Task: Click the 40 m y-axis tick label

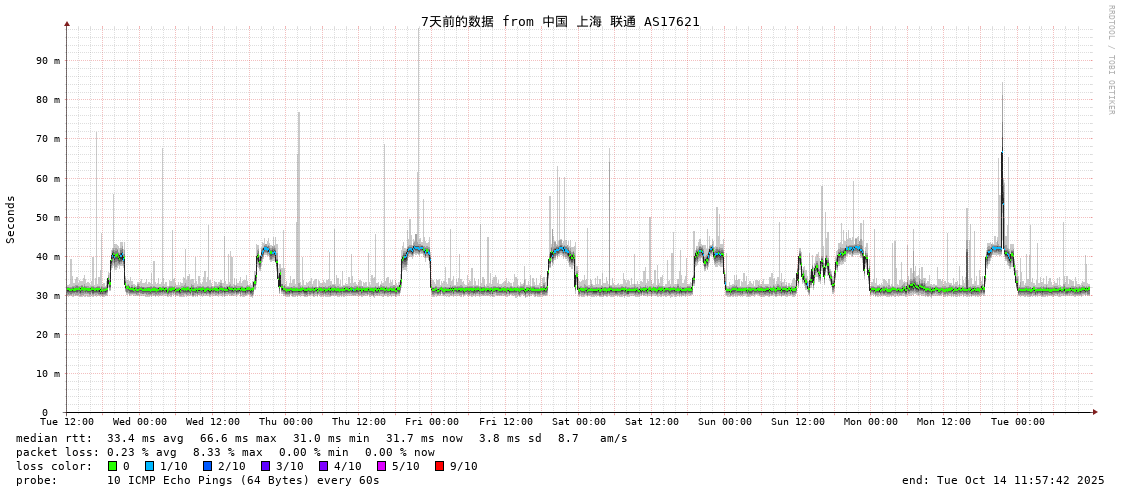Action: 48,257
